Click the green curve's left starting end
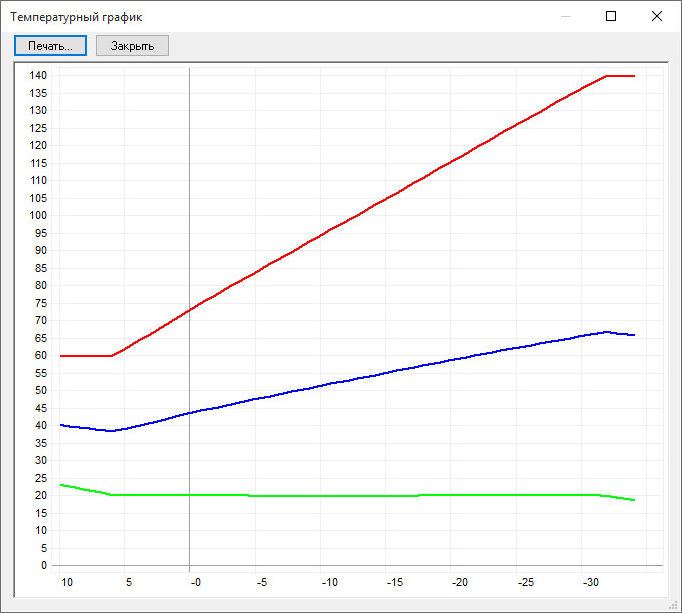The image size is (682, 613). coord(63,485)
